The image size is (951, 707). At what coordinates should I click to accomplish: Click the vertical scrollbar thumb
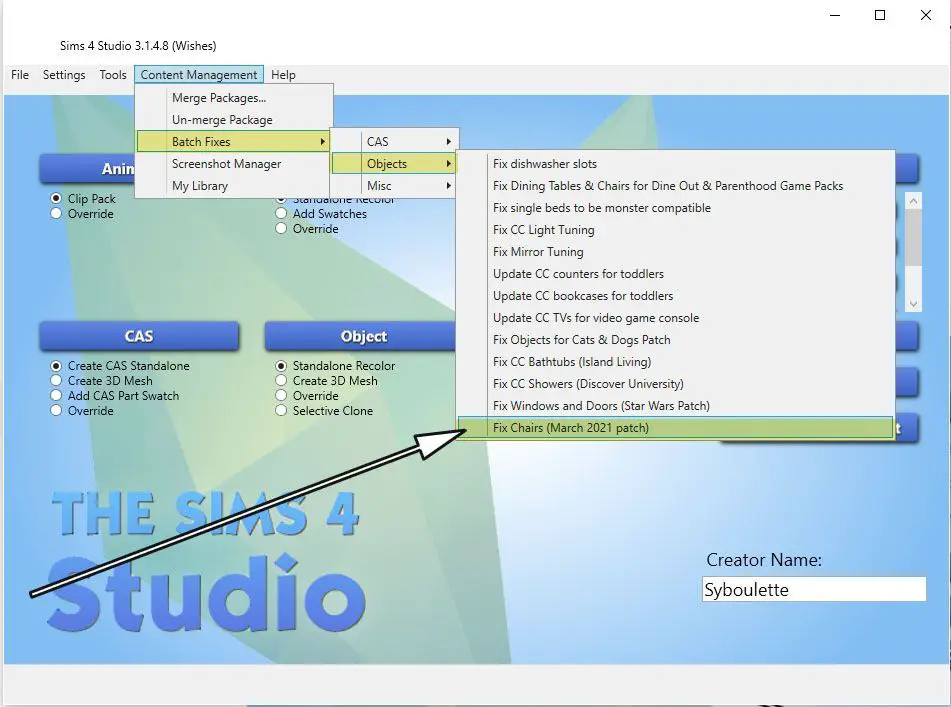tap(913, 238)
